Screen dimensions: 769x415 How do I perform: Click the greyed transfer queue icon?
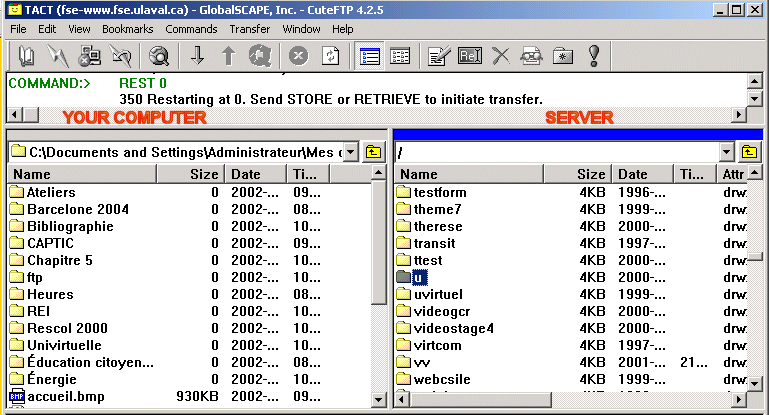click(259, 56)
